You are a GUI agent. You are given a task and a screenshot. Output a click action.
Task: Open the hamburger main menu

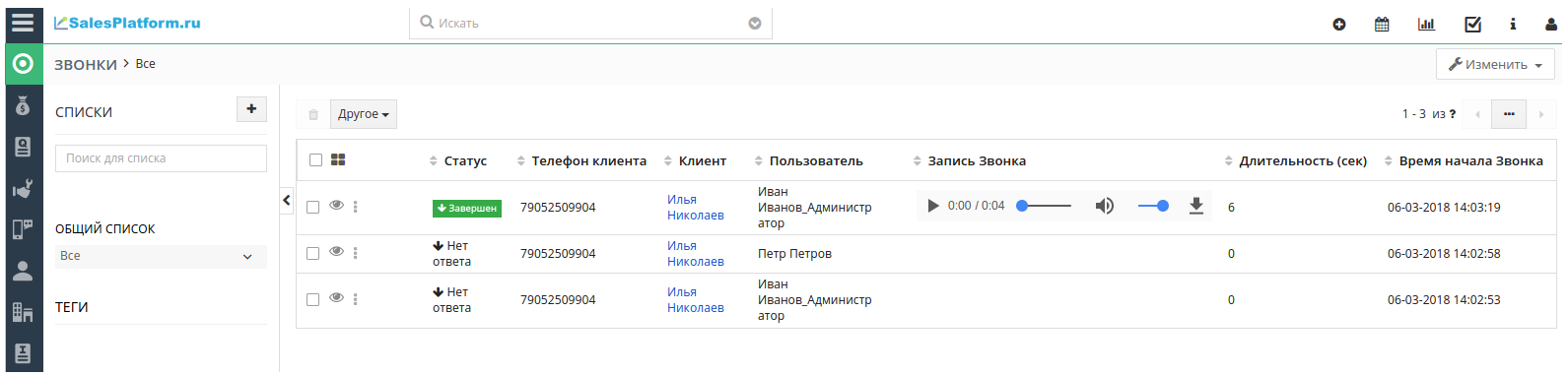click(x=23, y=22)
